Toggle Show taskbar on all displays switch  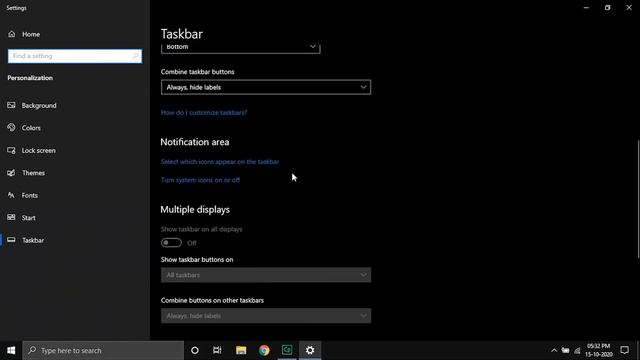tap(171, 243)
